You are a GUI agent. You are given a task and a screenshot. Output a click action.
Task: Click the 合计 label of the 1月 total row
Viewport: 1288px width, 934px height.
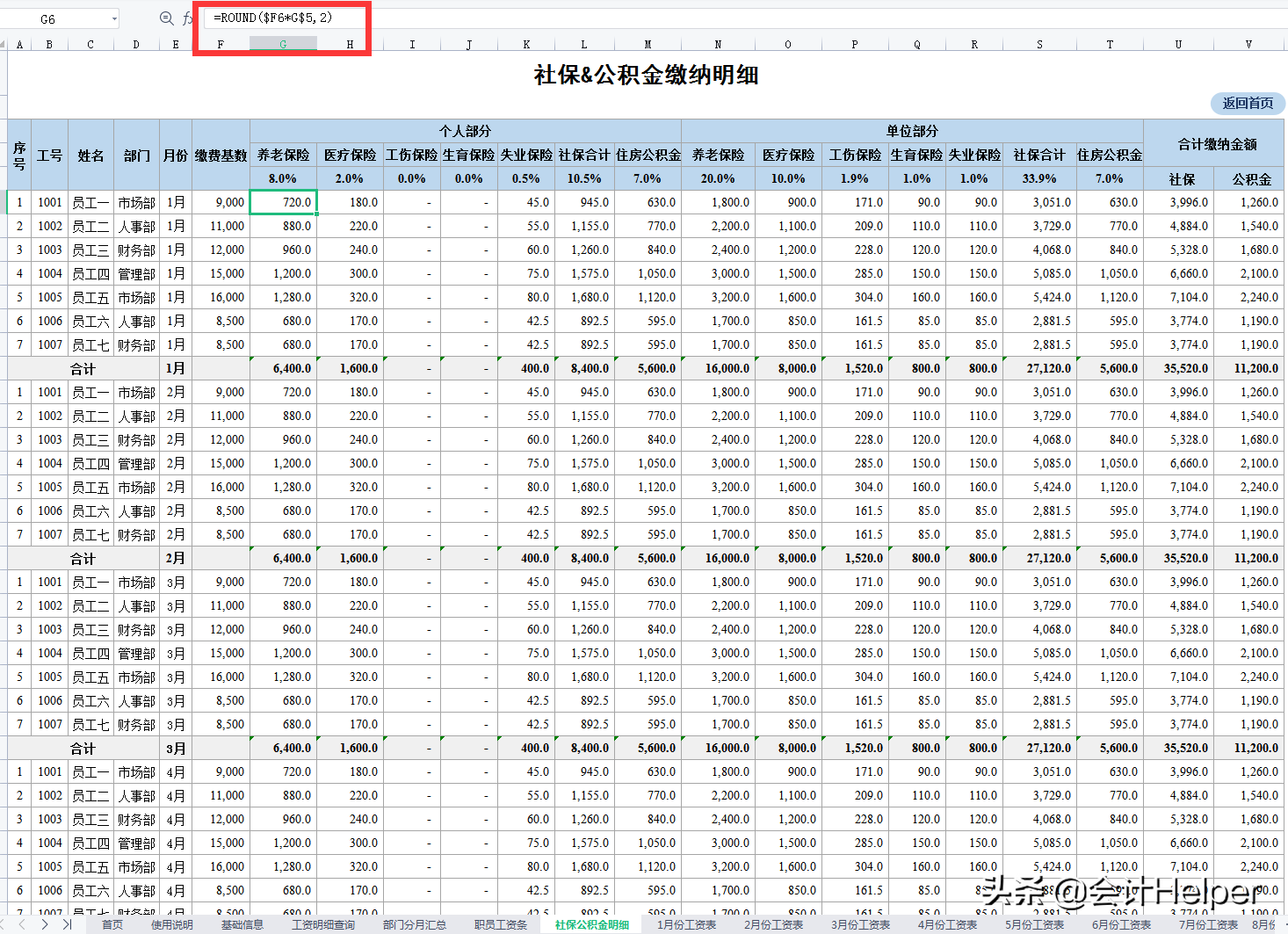click(83, 368)
